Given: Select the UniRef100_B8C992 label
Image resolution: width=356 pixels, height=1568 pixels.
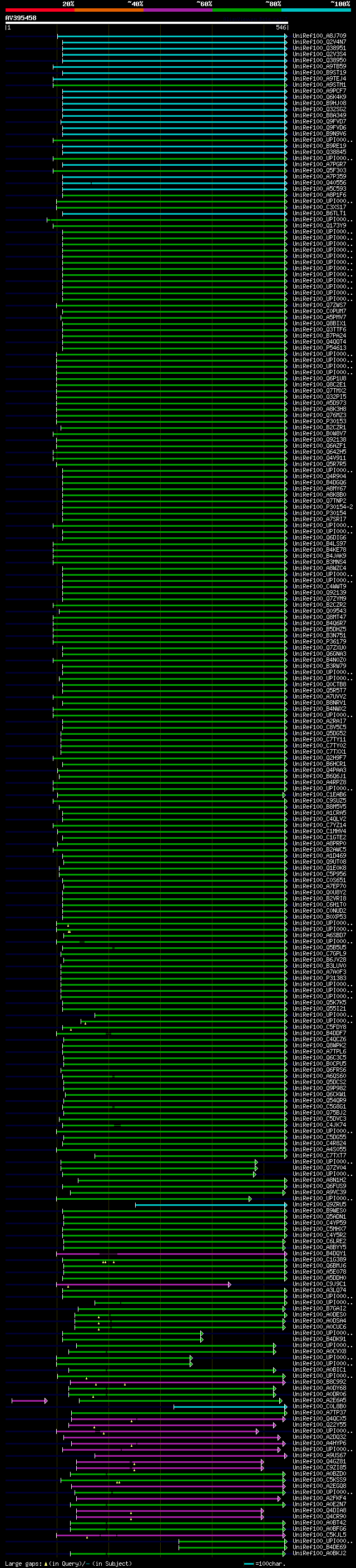Looking at the screenshot, I should [319, 1382].
